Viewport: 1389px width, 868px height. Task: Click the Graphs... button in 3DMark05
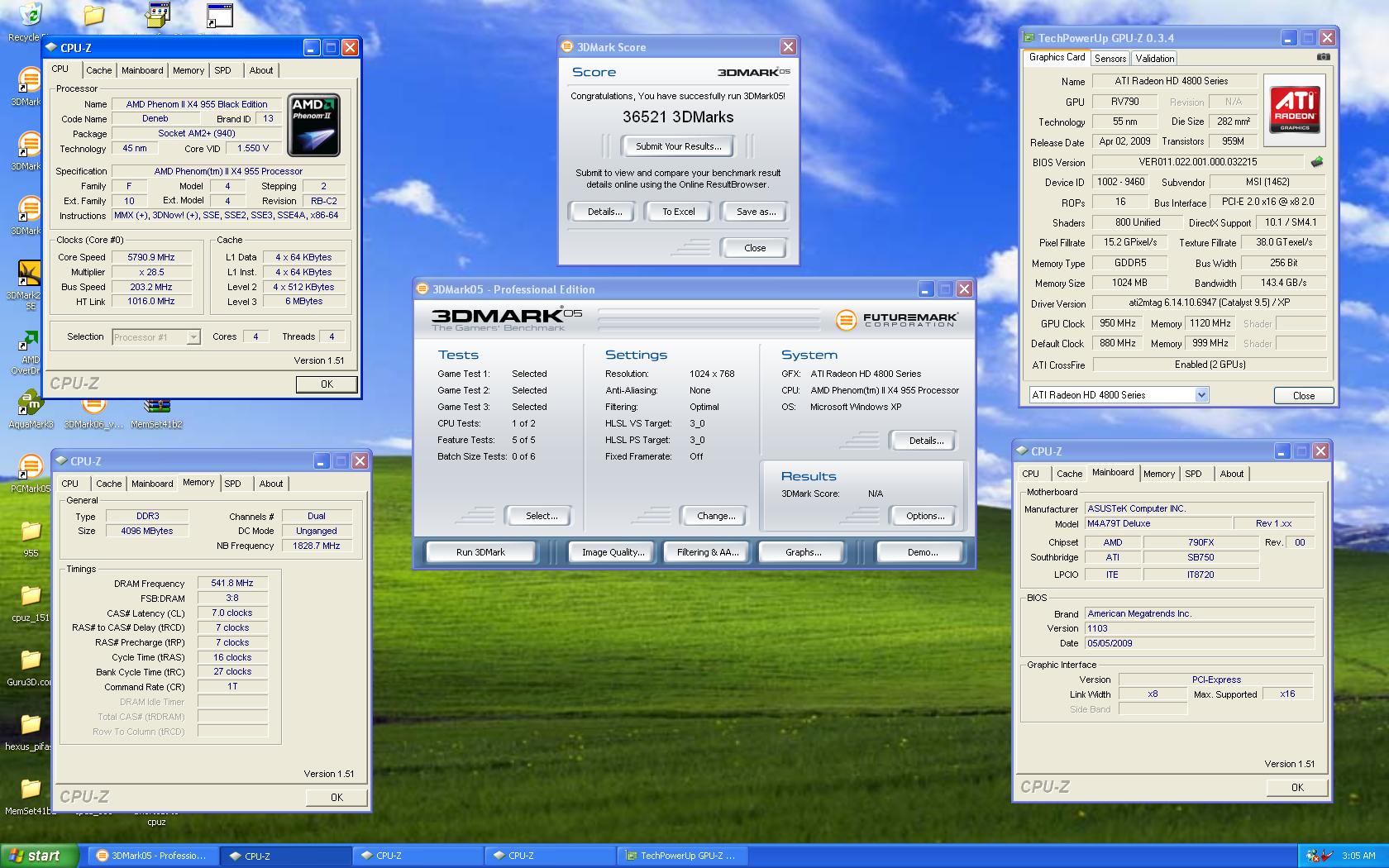click(803, 552)
